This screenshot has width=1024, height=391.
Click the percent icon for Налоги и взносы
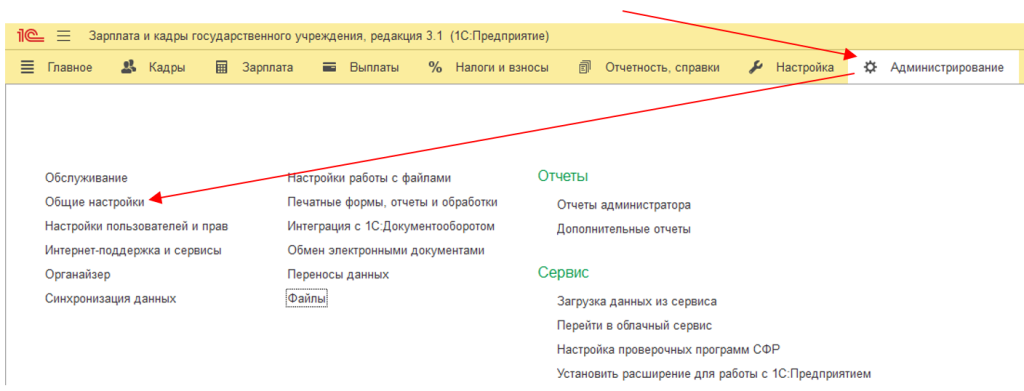(x=436, y=67)
